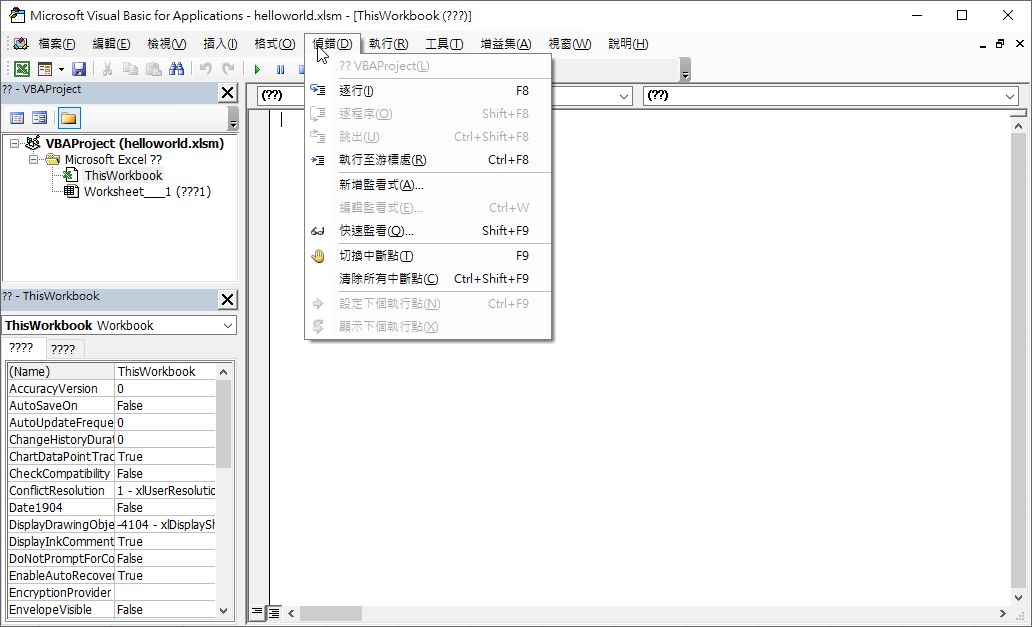Close the VBAProject explorer panel

[227, 93]
